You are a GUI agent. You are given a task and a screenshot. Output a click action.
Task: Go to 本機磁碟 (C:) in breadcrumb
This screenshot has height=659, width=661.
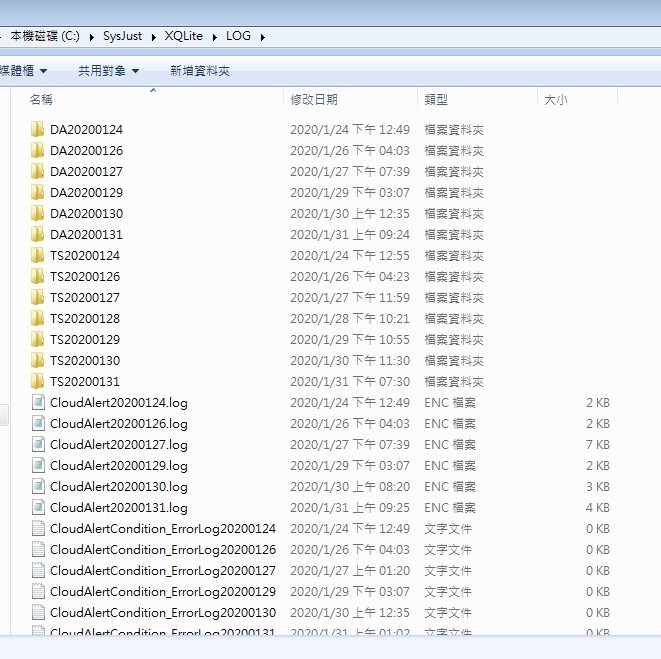pyautogui.click(x=45, y=37)
